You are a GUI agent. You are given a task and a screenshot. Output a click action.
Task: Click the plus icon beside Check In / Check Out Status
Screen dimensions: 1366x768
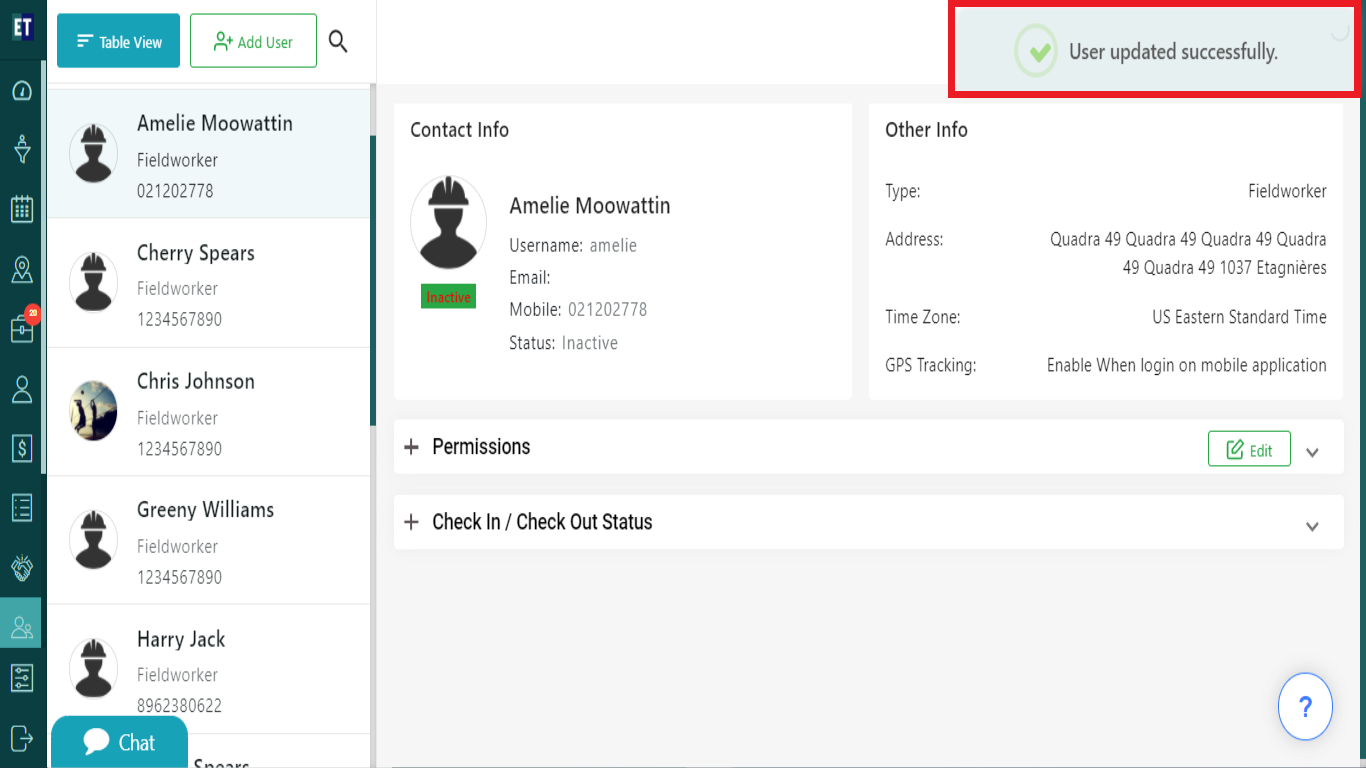[411, 522]
